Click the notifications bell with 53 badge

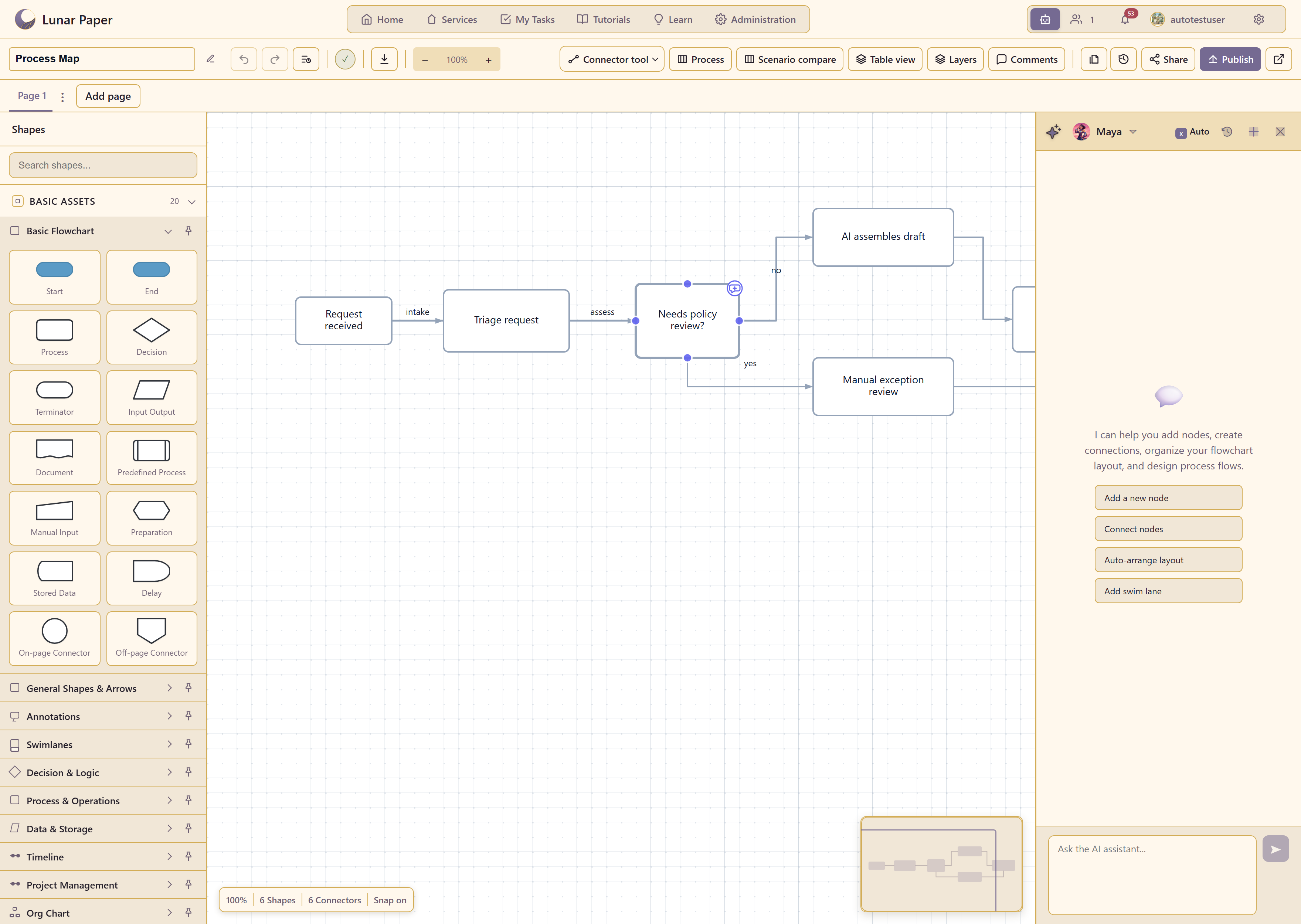(1126, 19)
